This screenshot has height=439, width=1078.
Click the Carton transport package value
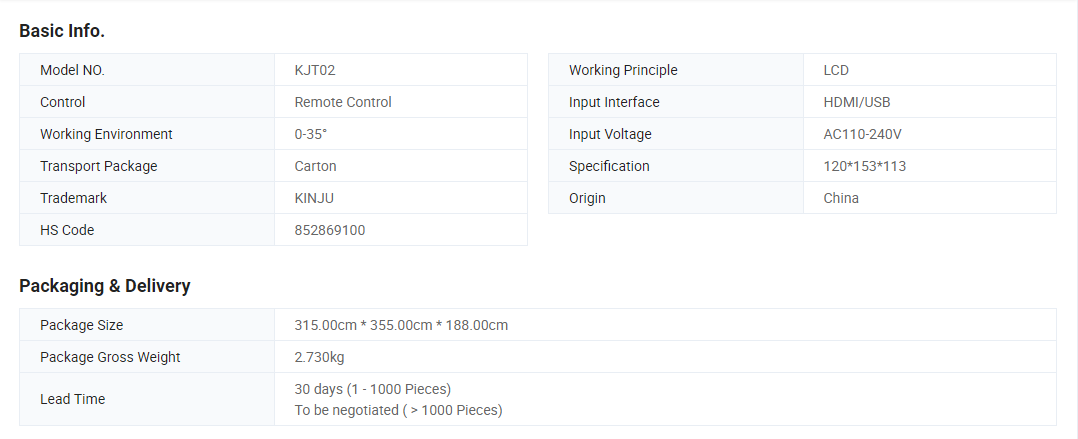315,166
